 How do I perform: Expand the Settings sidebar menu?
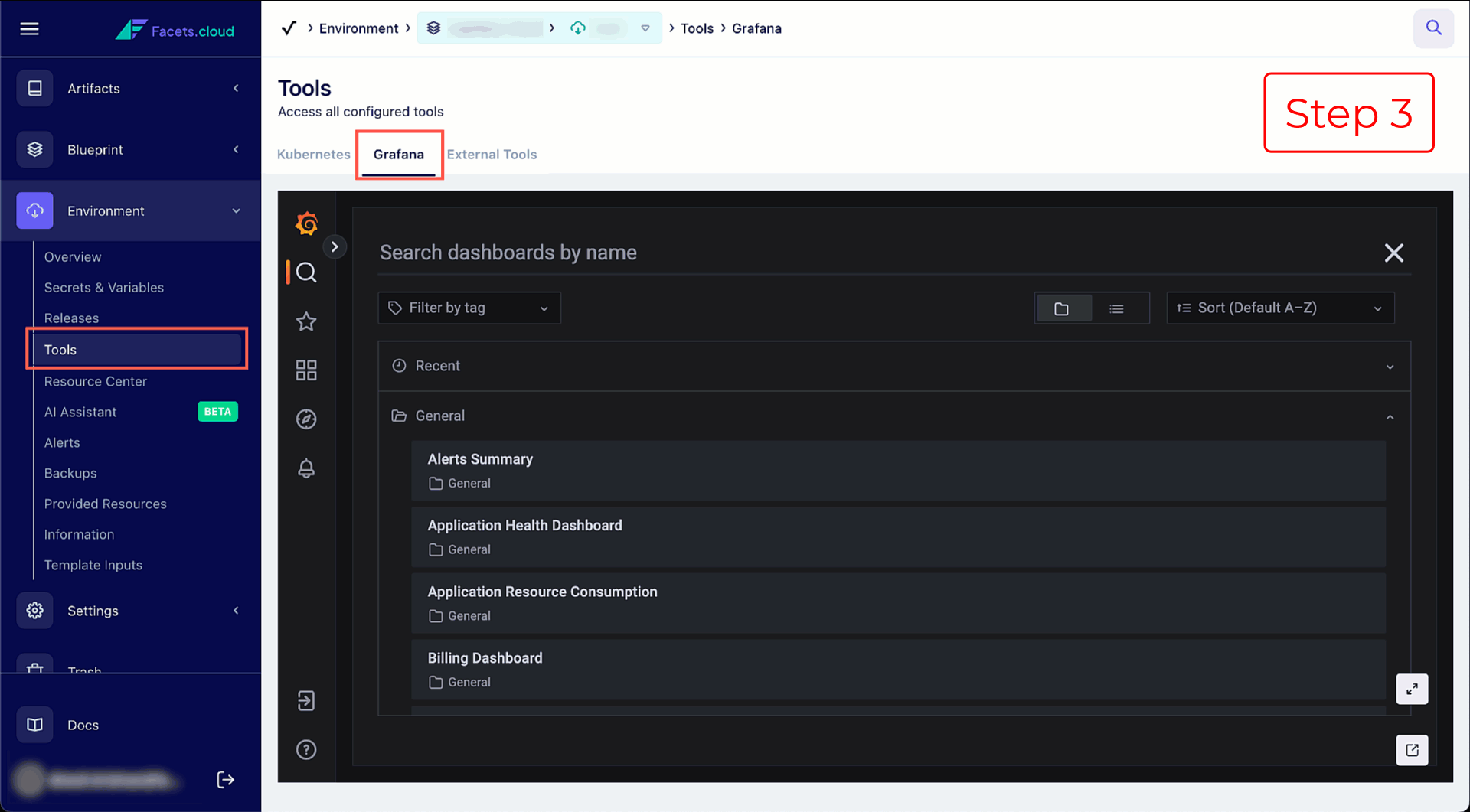pyautogui.click(x=236, y=611)
